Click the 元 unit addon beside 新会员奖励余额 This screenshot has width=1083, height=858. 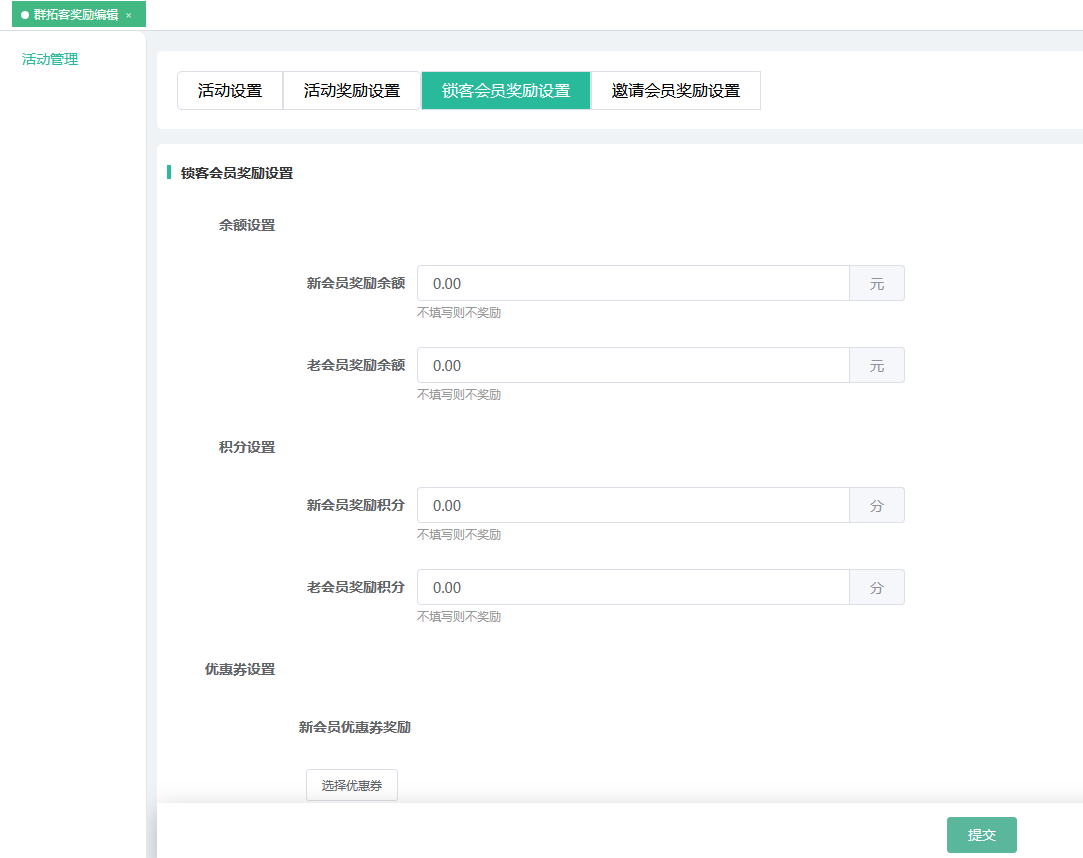[877, 284]
